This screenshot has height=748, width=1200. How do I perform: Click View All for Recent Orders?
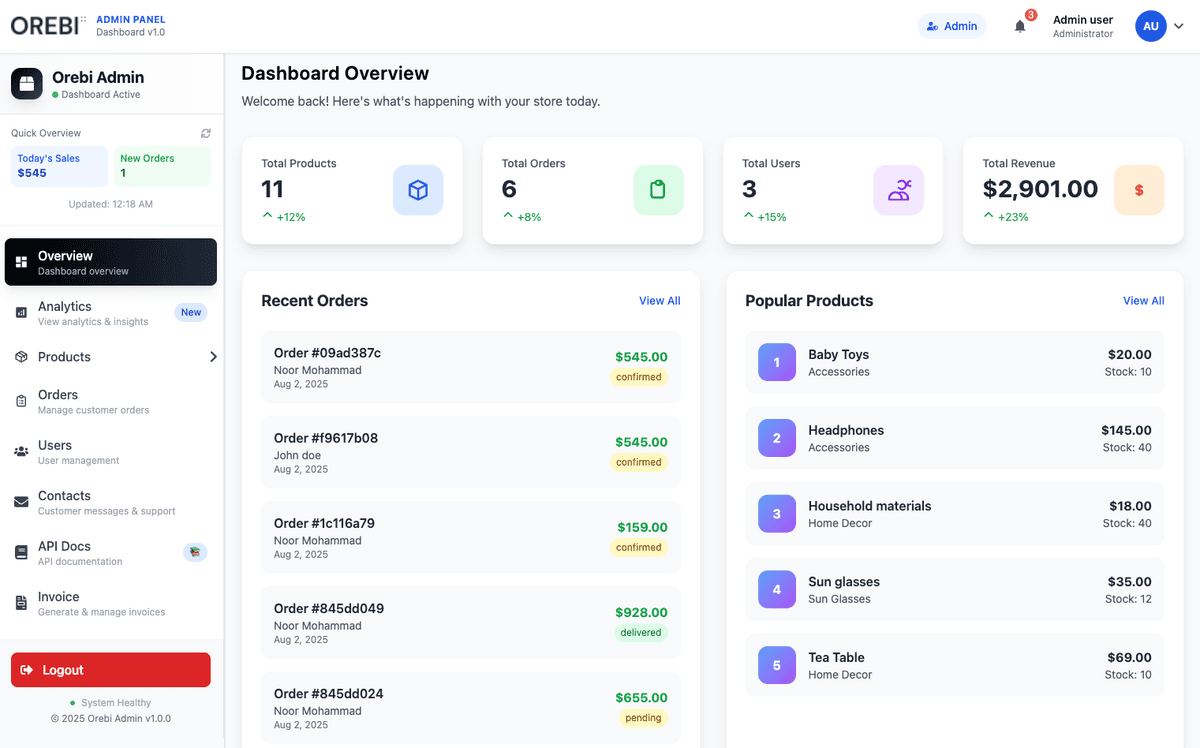(x=660, y=301)
